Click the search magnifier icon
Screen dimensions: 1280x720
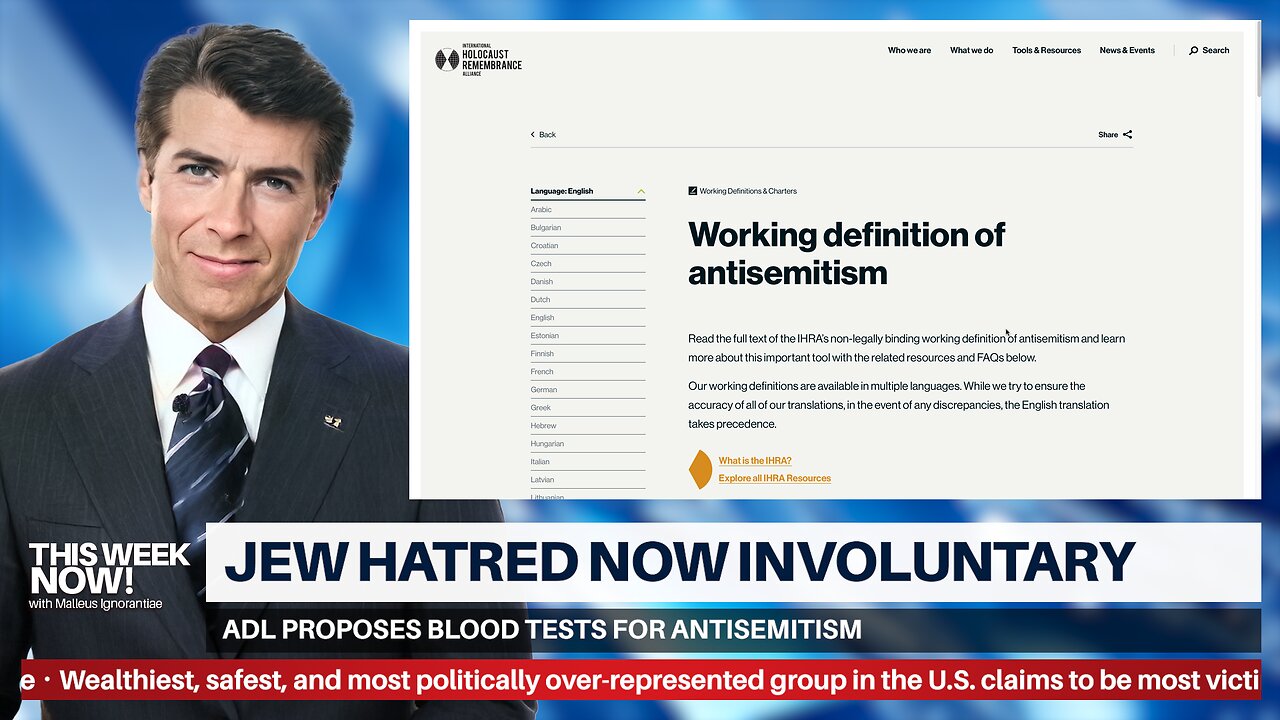coord(1193,50)
